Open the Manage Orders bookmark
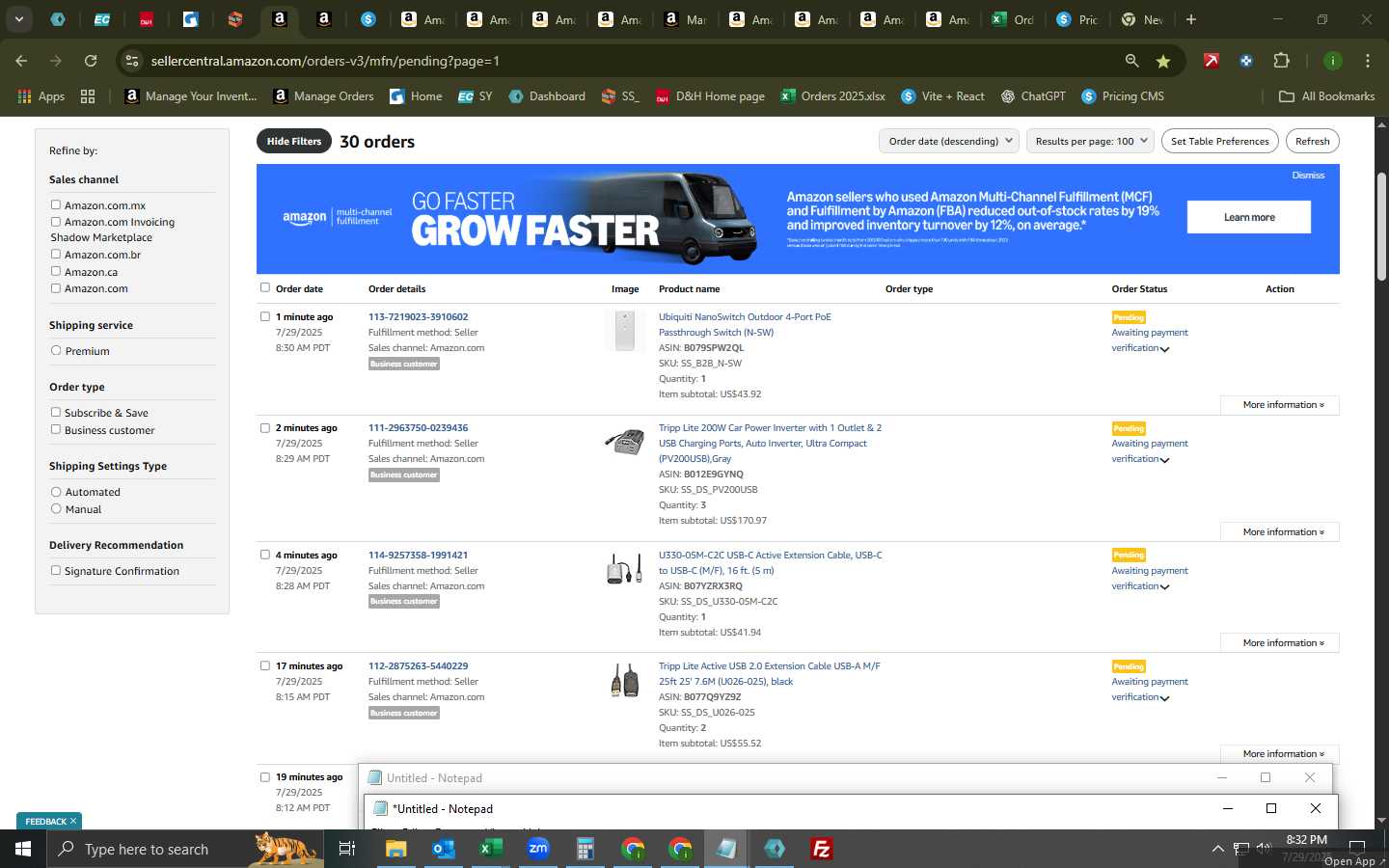1389x868 pixels. [x=323, y=96]
